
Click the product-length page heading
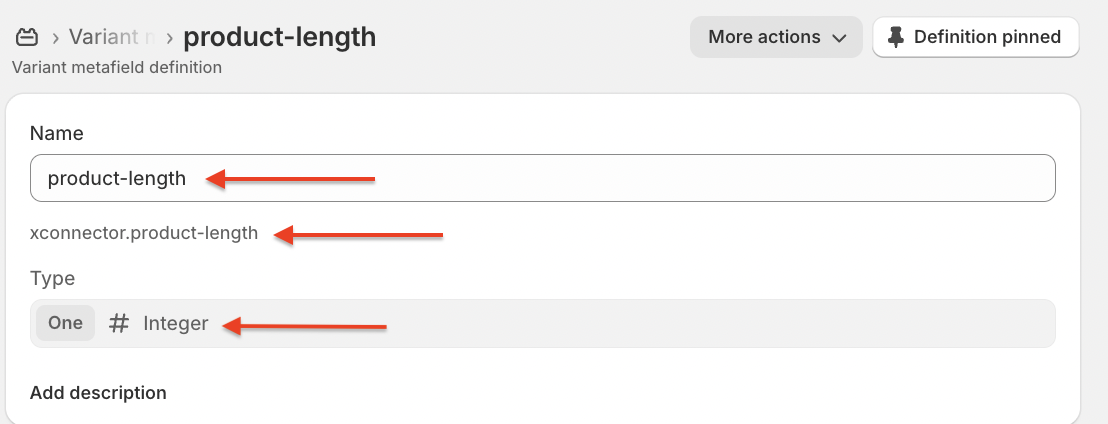(280, 37)
